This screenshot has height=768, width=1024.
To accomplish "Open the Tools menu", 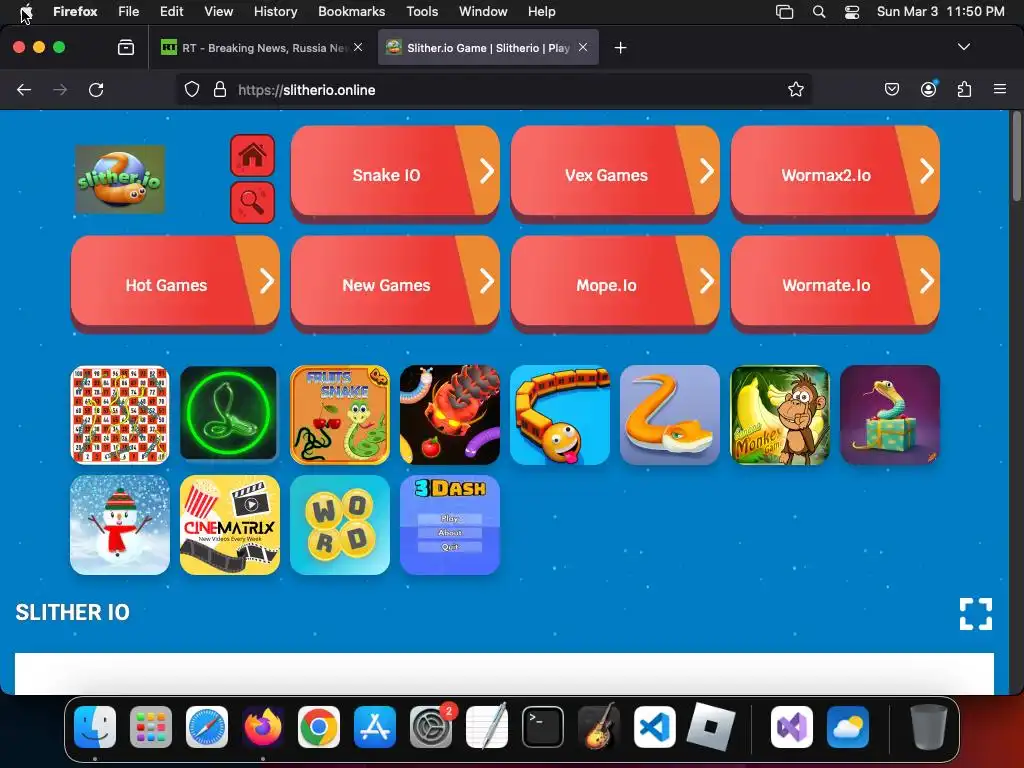I will point(422,11).
